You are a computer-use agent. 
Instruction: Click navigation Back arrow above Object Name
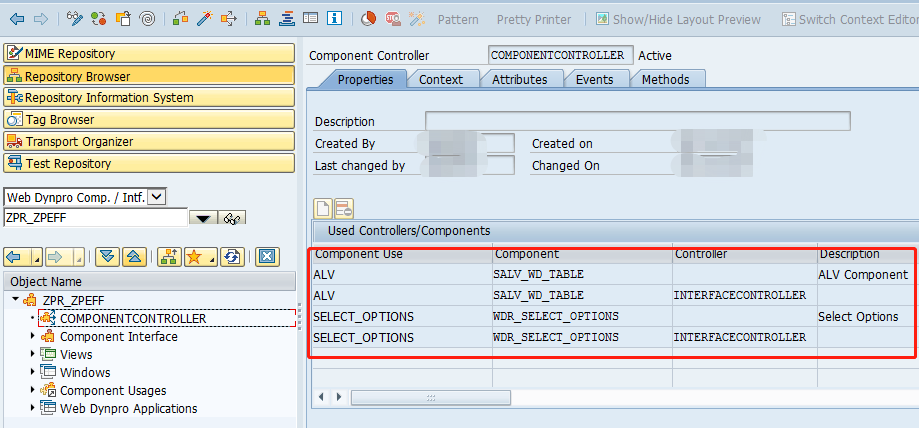(x=13, y=257)
